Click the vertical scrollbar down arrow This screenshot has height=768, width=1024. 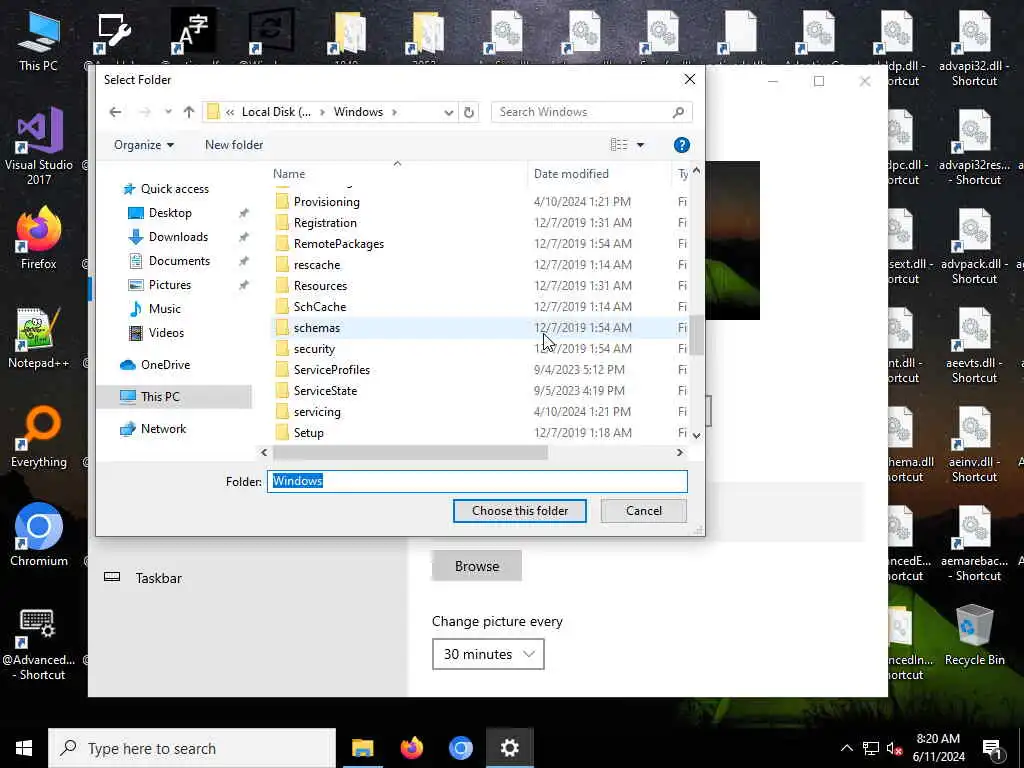[x=696, y=435]
